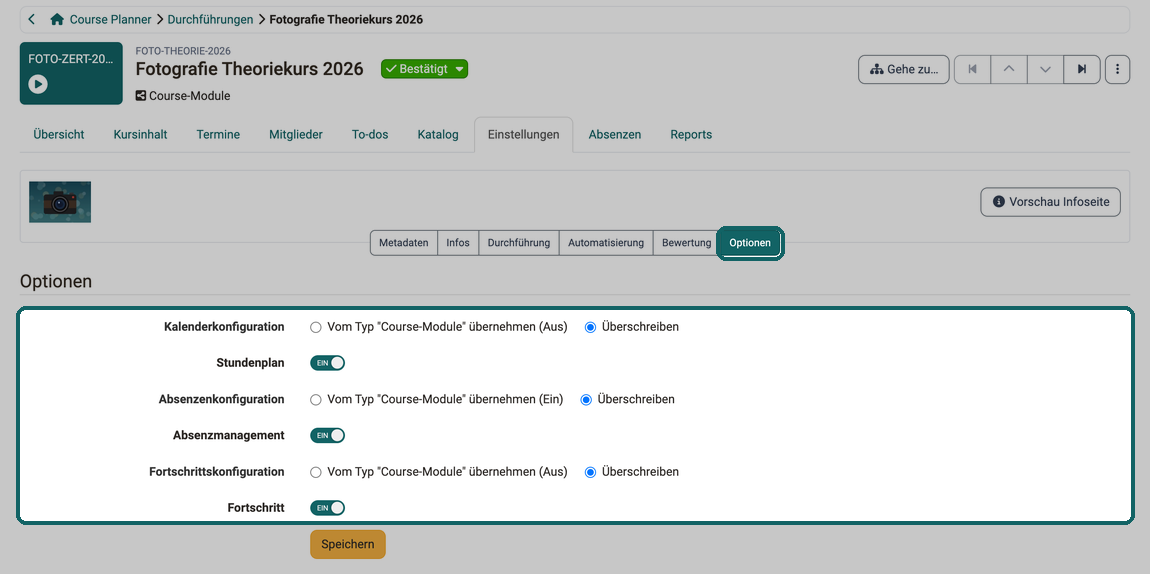Click Vorschau Infoseite button
Image resolution: width=1150 pixels, height=574 pixels.
tap(1050, 202)
